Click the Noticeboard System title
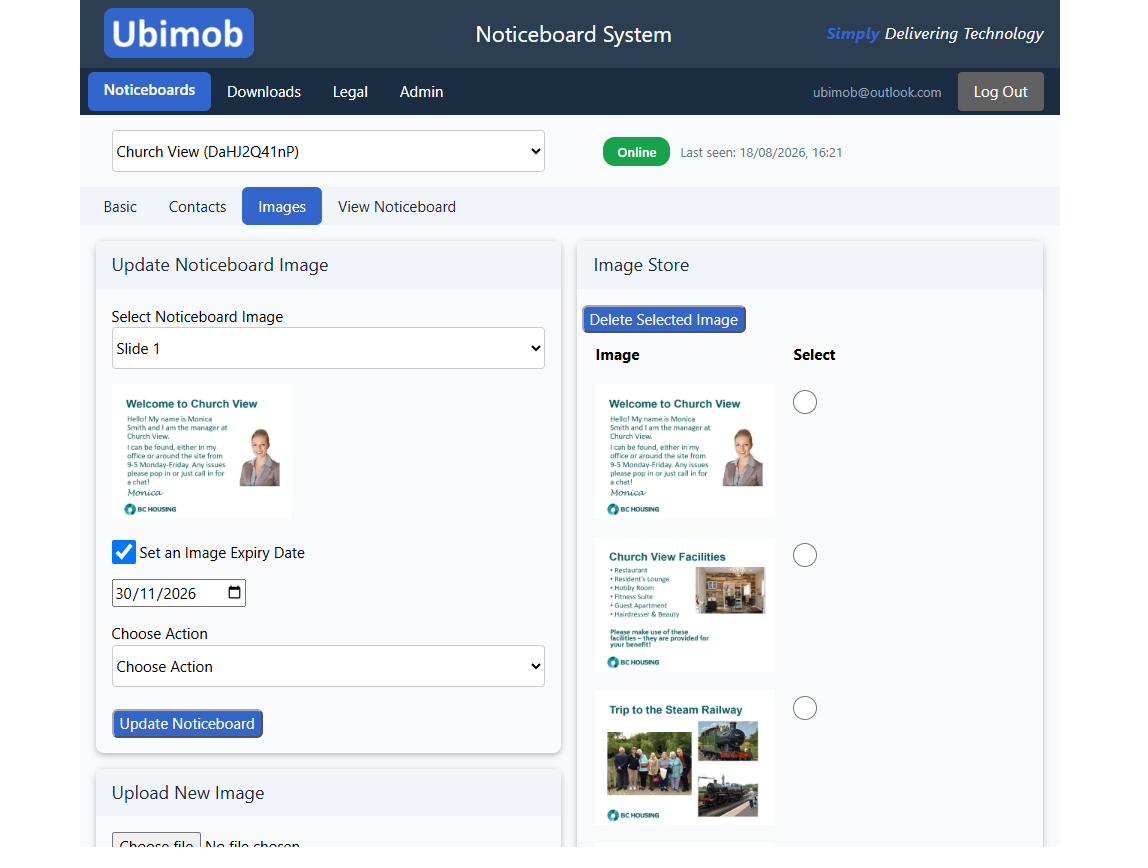This screenshot has height=868, width=1148. tap(573, 34)
